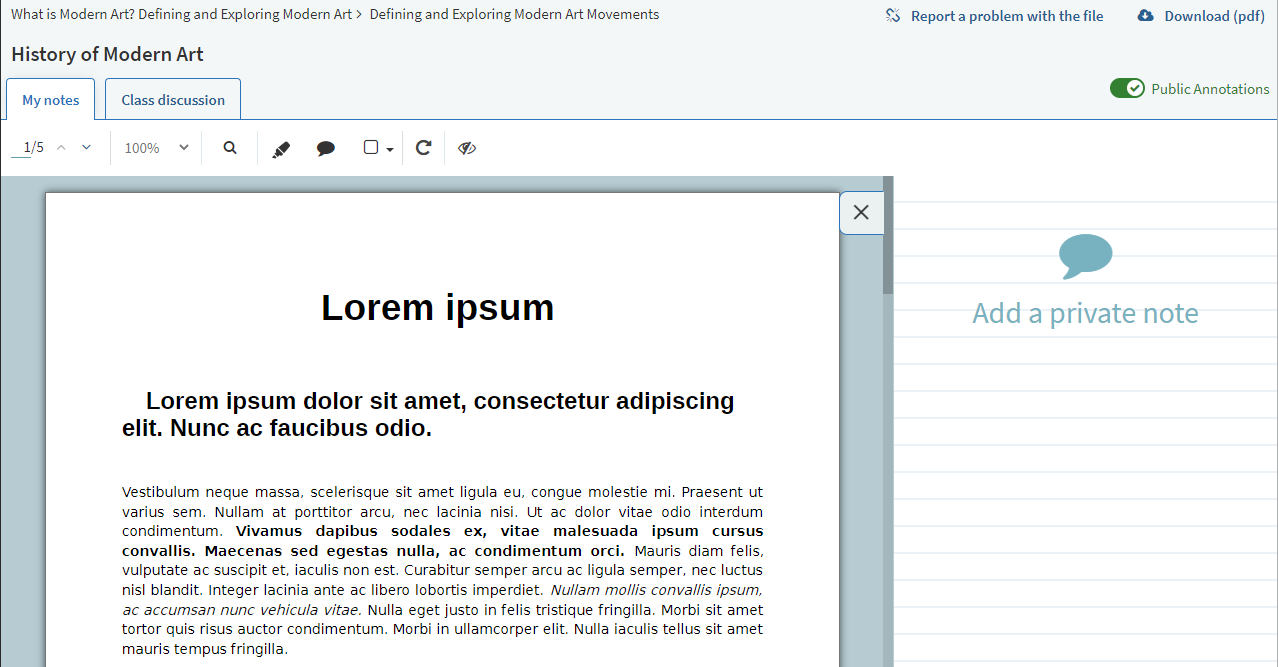
Task: Click the large speech bubble icon
Action: point(1085,256)
